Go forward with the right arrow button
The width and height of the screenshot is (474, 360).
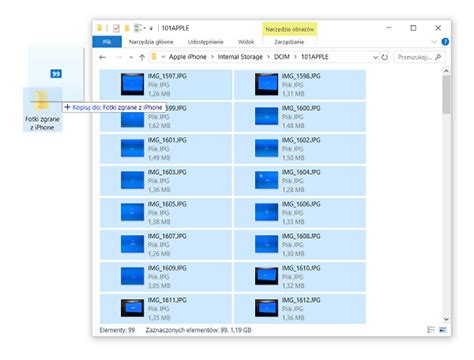[x=118, y=57]
